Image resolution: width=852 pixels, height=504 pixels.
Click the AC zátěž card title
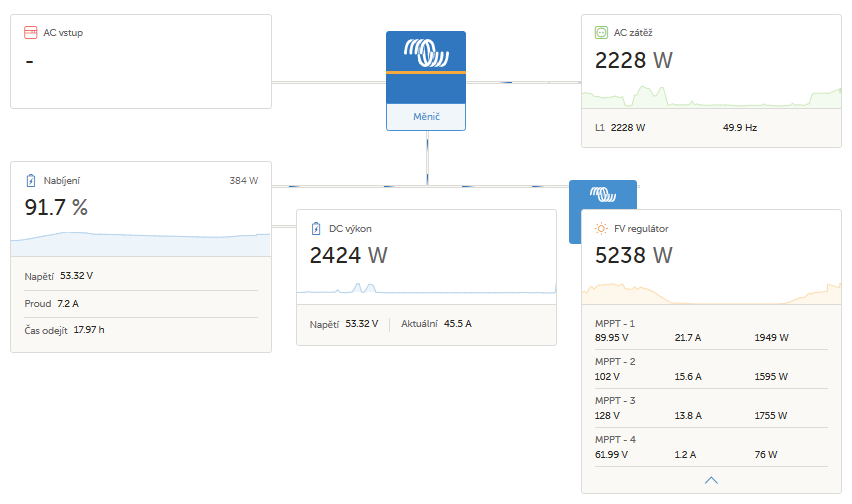(x=633, y=33)
